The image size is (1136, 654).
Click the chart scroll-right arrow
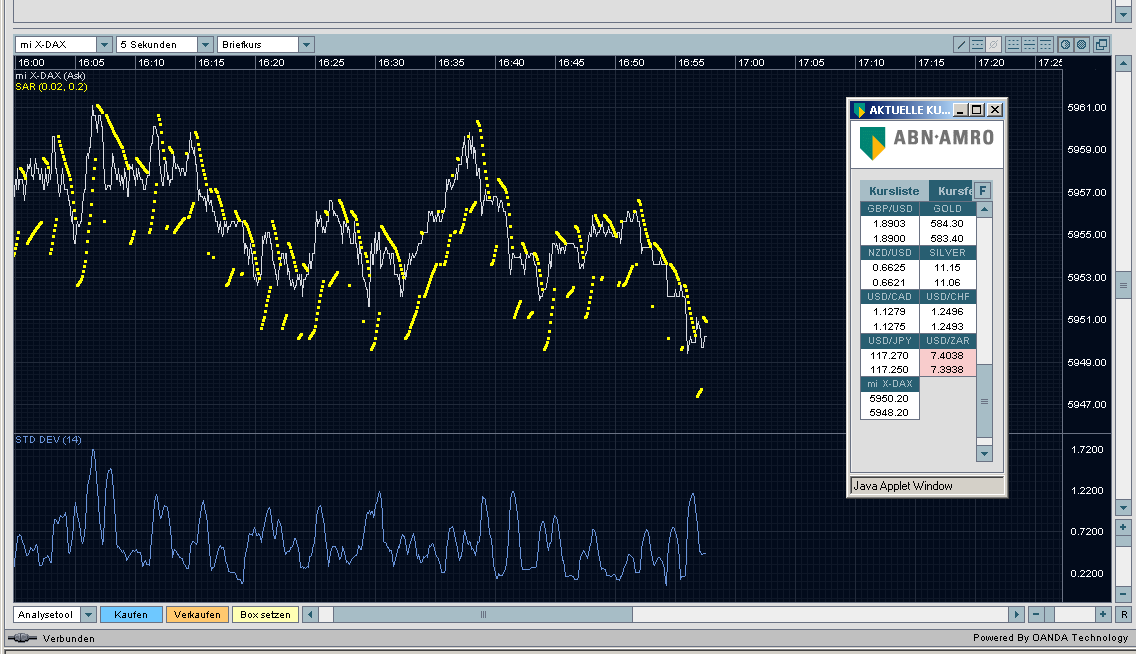[1016, 614]
